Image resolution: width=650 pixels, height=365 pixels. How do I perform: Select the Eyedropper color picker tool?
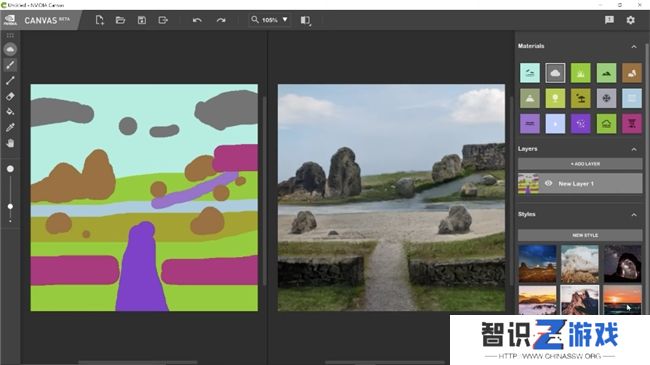click(x=10, y=127)
